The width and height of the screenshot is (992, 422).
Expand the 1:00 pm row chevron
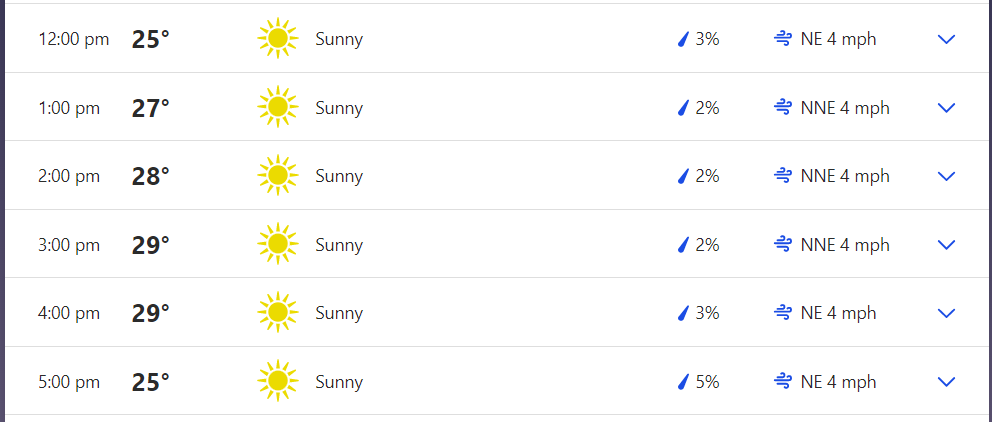point(946,108)
